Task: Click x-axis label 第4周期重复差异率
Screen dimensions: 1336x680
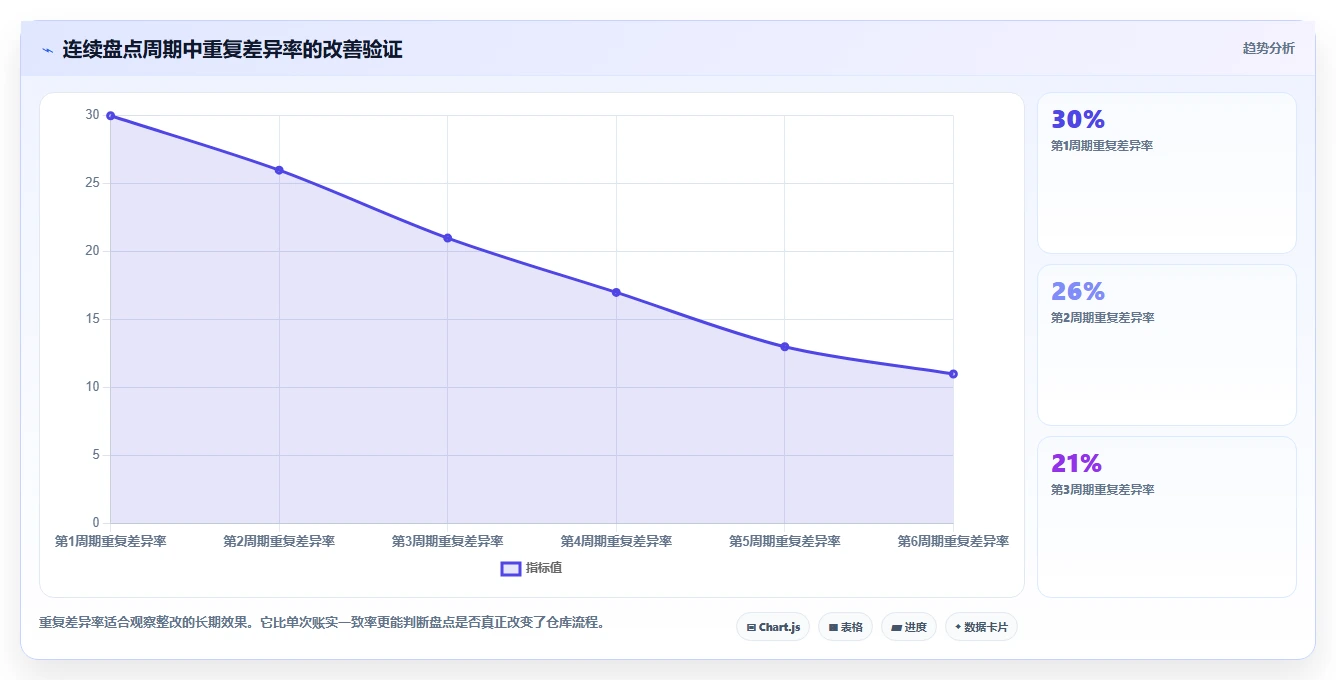Action: pyautogui.click(x=616, y=541)
